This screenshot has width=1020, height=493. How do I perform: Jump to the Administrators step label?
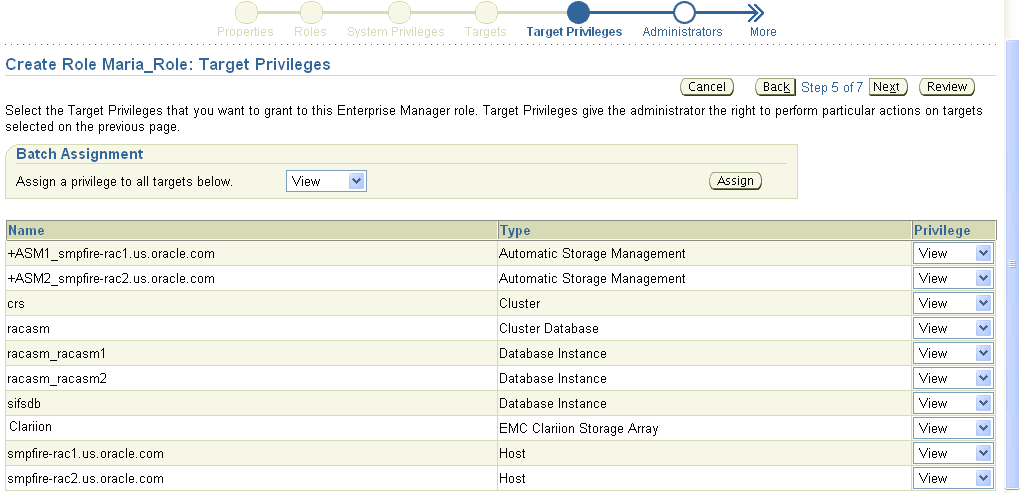682,32
